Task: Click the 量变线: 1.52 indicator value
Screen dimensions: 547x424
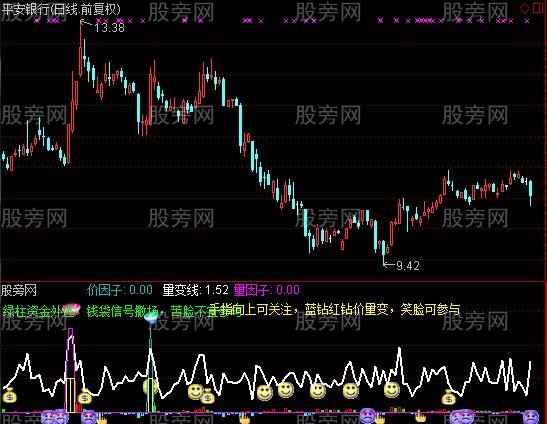Action: coord(195,290)
